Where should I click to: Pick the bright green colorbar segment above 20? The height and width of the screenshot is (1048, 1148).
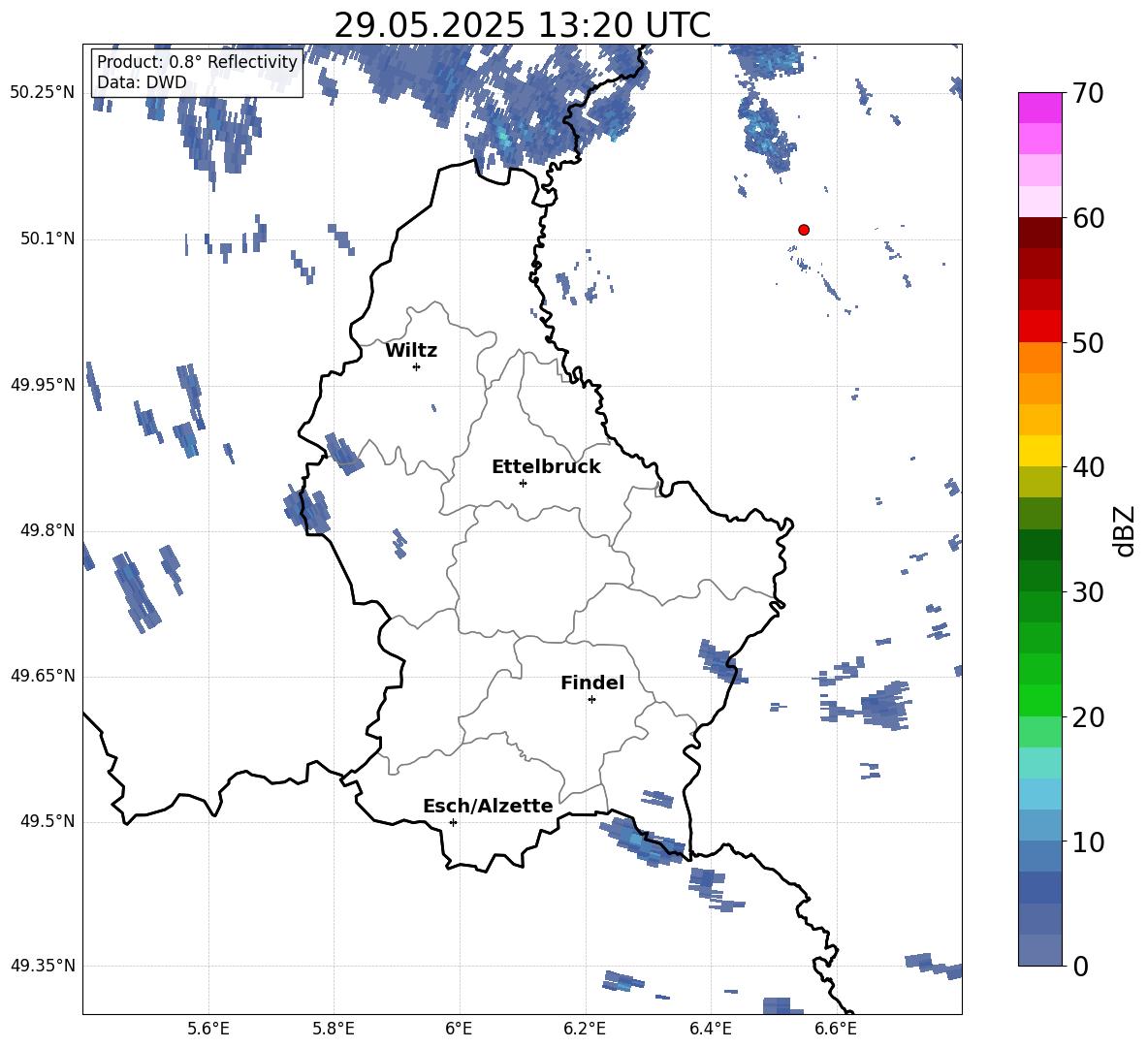coord(1040,700)
